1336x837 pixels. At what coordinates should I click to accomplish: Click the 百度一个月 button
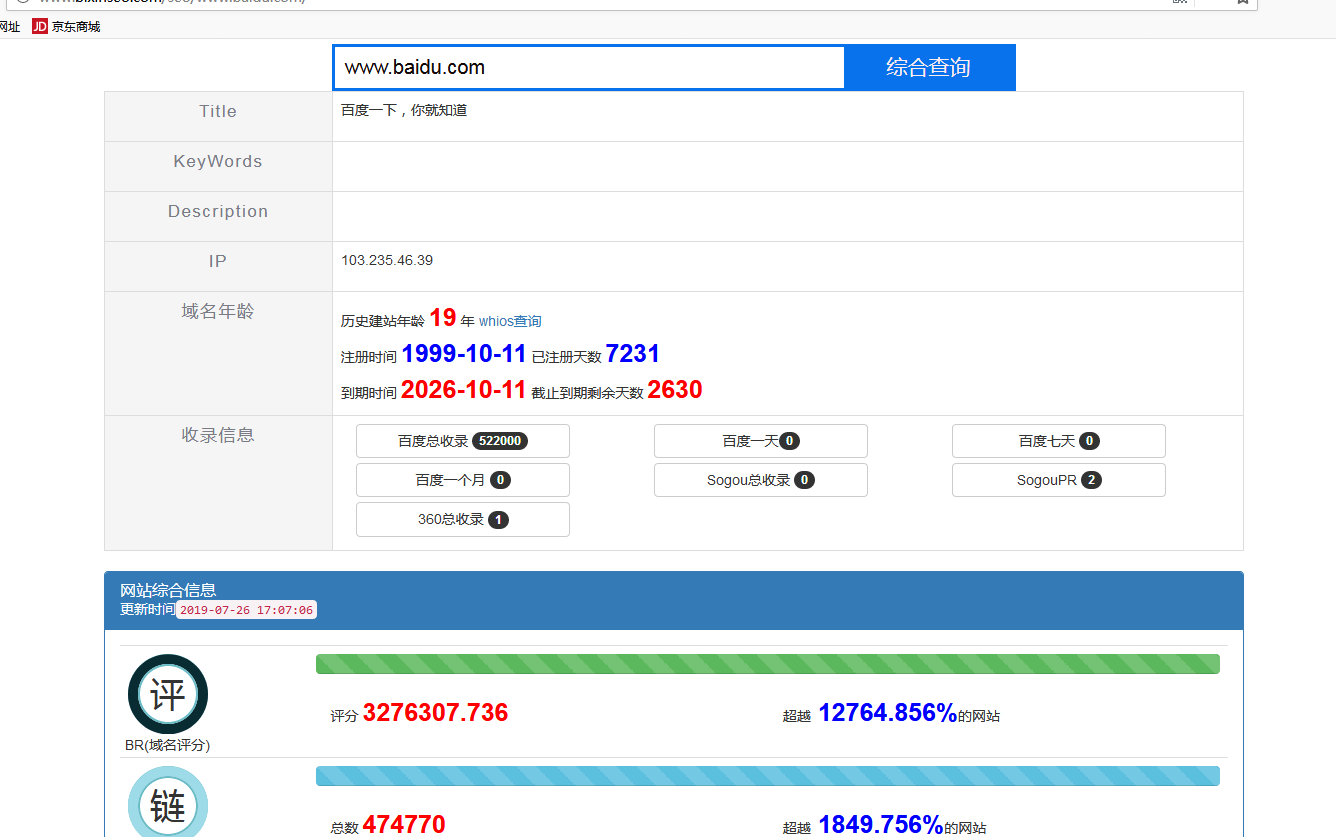pos(463,480)
